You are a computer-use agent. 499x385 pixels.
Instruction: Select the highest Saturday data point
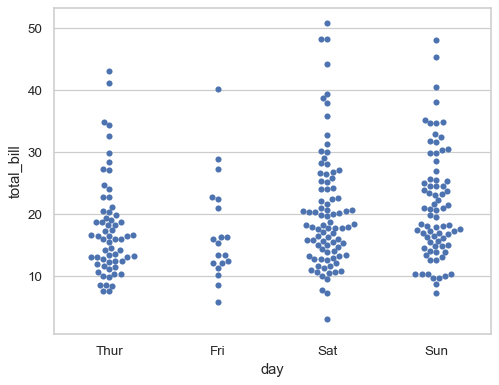[x=327, y=23]
